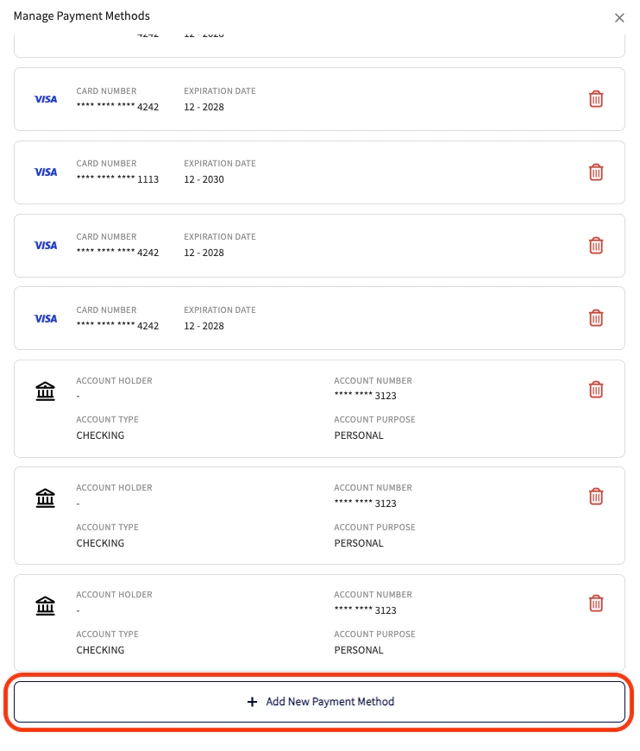This screenshot has width=640, height=751.
Task: Click PERSONAL in the middle bank account card
Action: click(358, 543)
